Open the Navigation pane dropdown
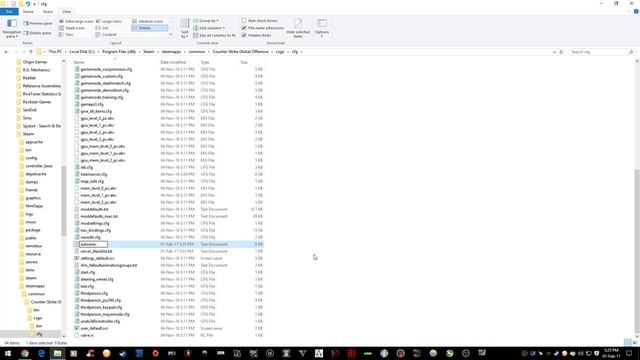640x360 pixels. 11,28
